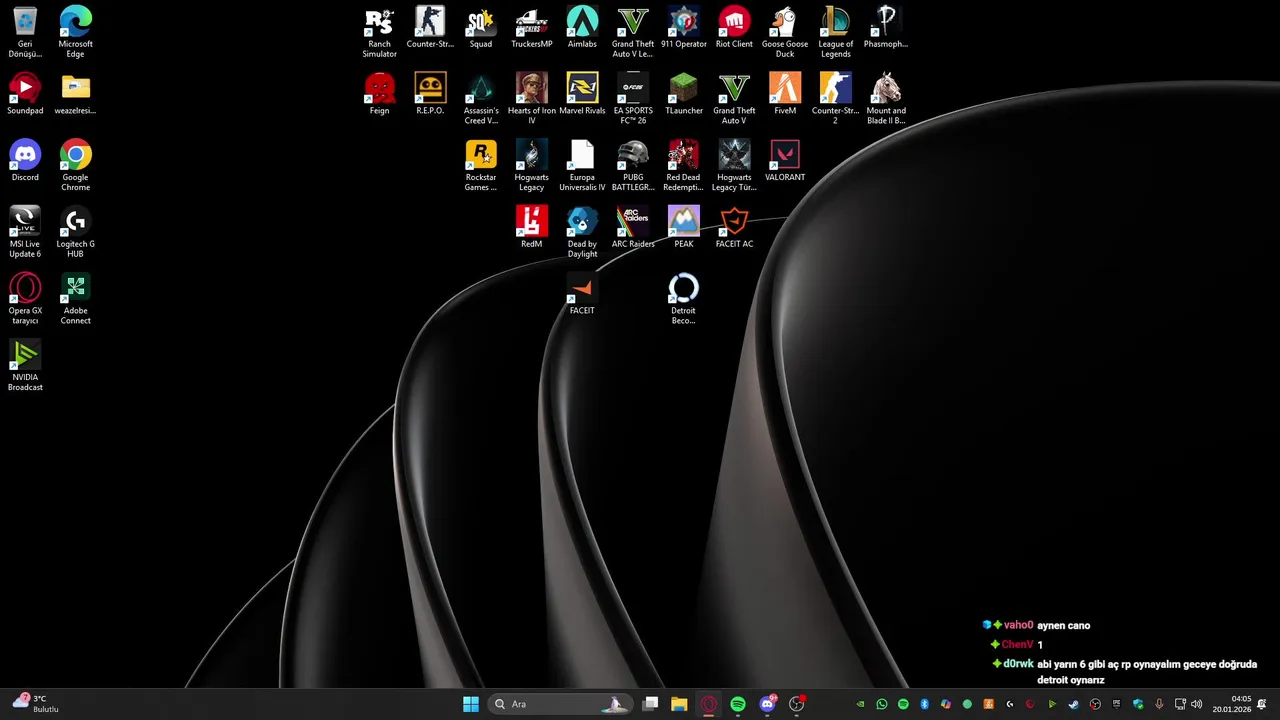
Task: Open the Phasmophobia desktop icon
Action: pos(886,28)
